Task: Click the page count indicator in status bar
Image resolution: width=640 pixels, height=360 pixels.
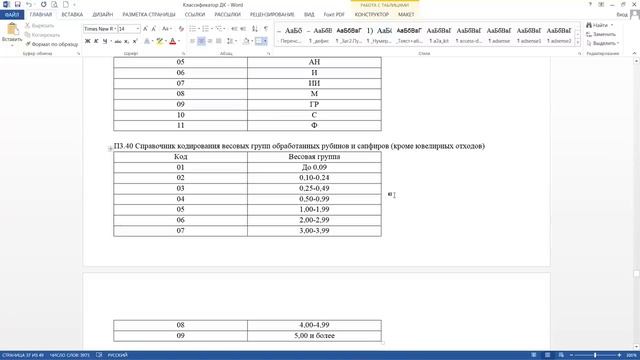Action: (x=23, y=355)
